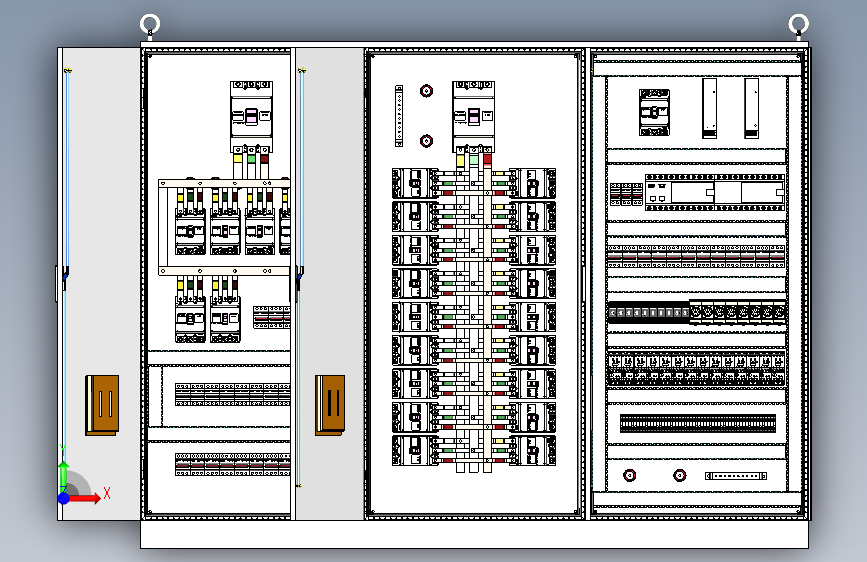Select the right red insulator at right cabinet bottom
Image resolution: width=867 pixels, height=562 pixels.
point(680,475)
